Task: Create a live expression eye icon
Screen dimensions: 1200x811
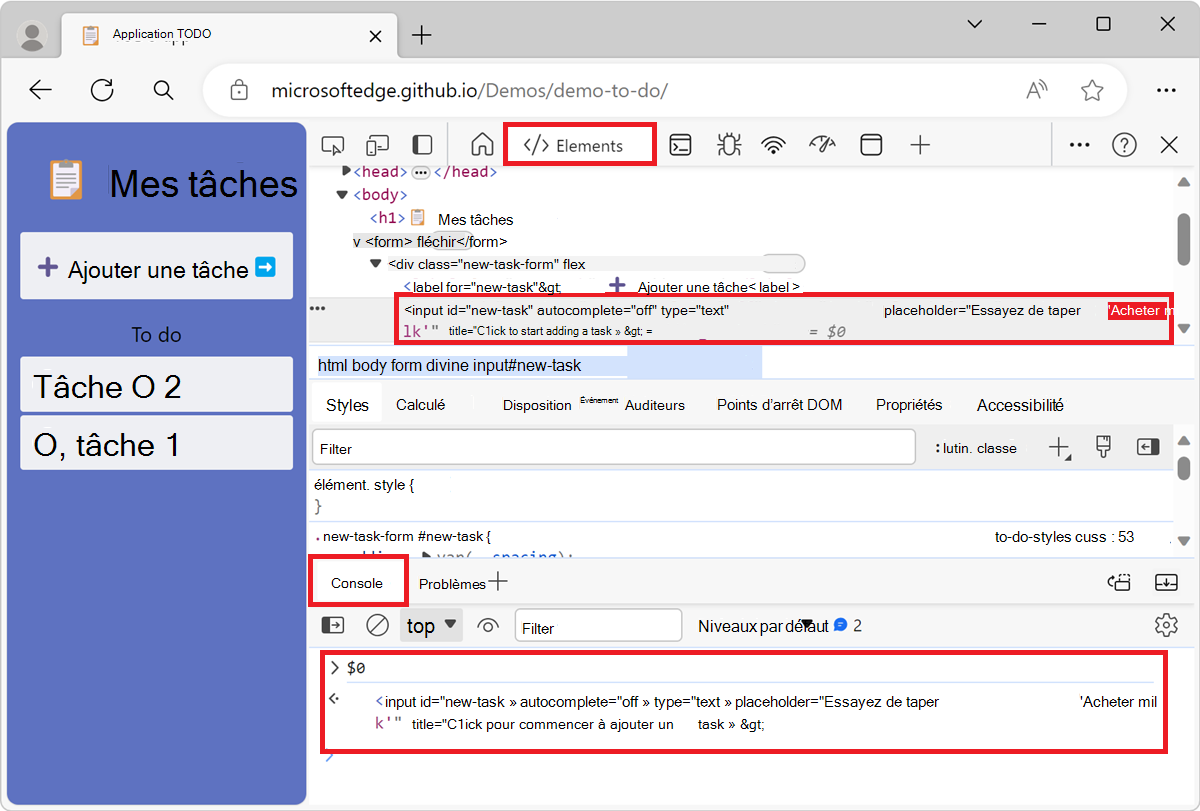Action: tap(488, 626)
